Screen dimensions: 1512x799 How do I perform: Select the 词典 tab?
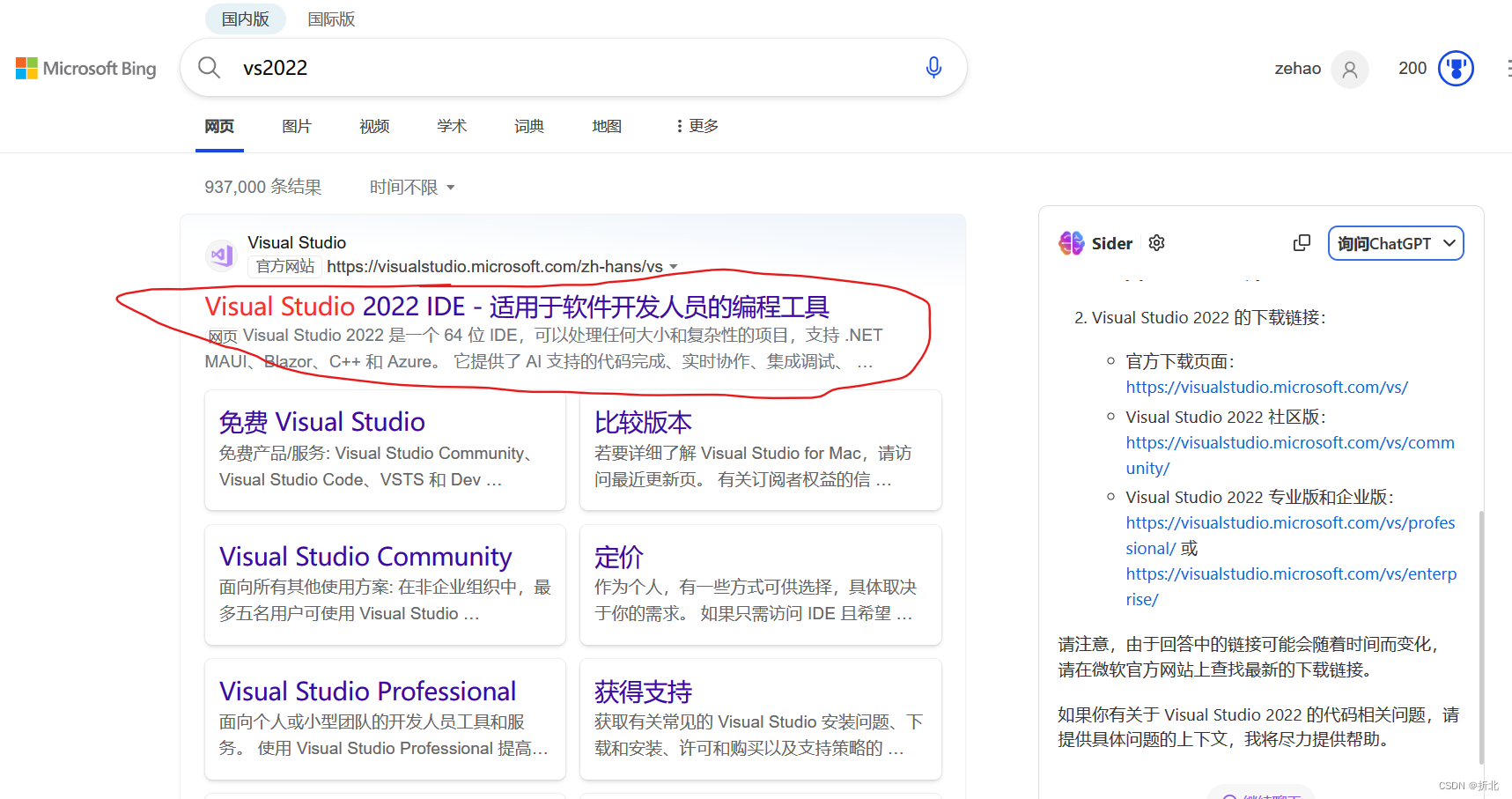529,126
